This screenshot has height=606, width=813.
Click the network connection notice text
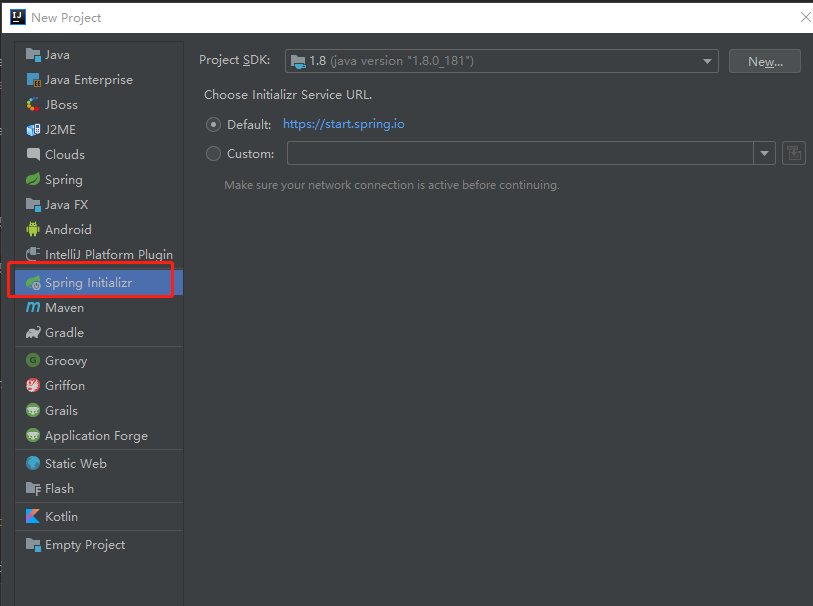391,185
